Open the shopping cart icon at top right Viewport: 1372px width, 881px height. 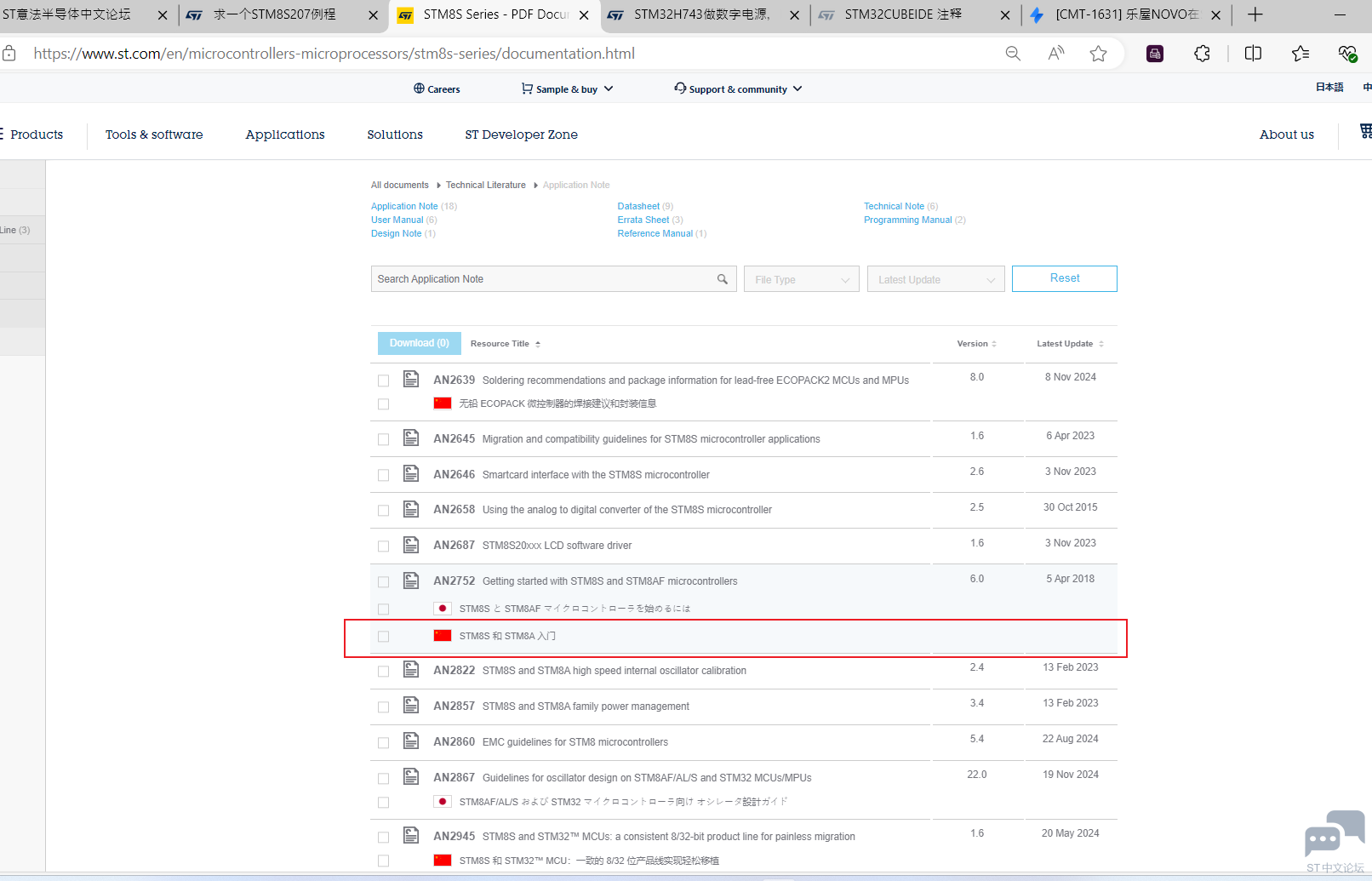1366,131
